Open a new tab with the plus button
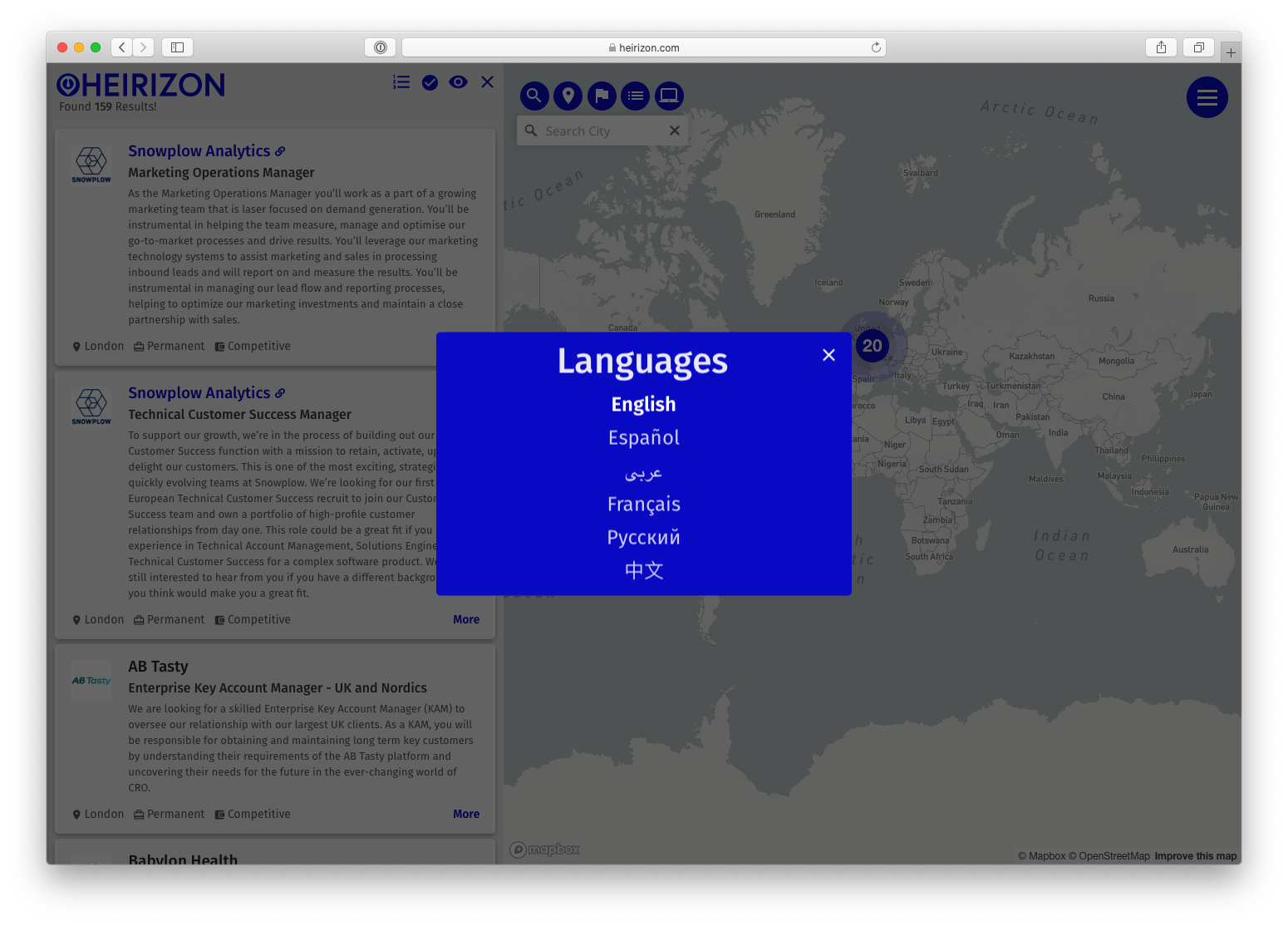The image size is (1288, 926). point(1231,52)
